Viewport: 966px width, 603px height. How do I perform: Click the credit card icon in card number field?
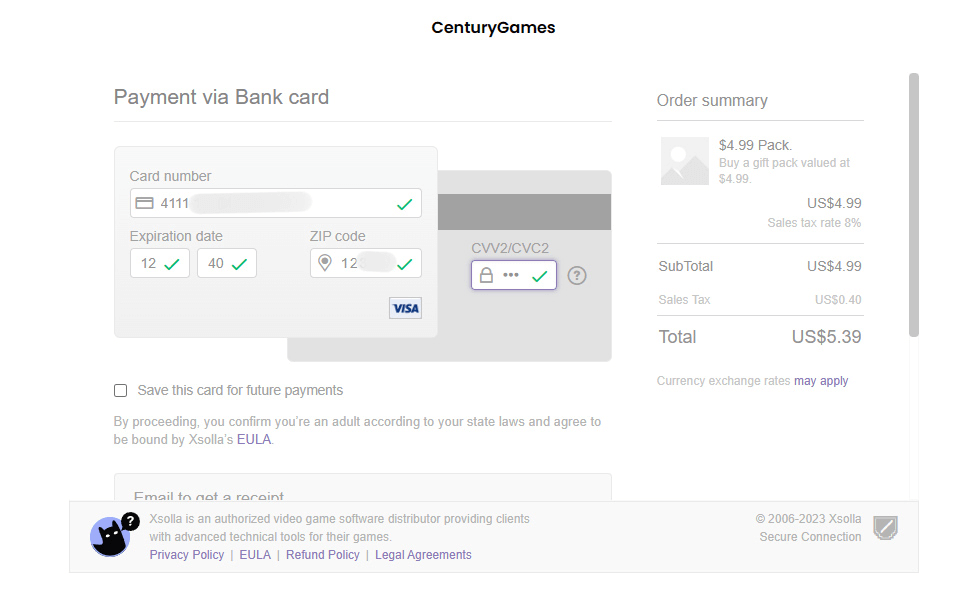coord(144,203)
